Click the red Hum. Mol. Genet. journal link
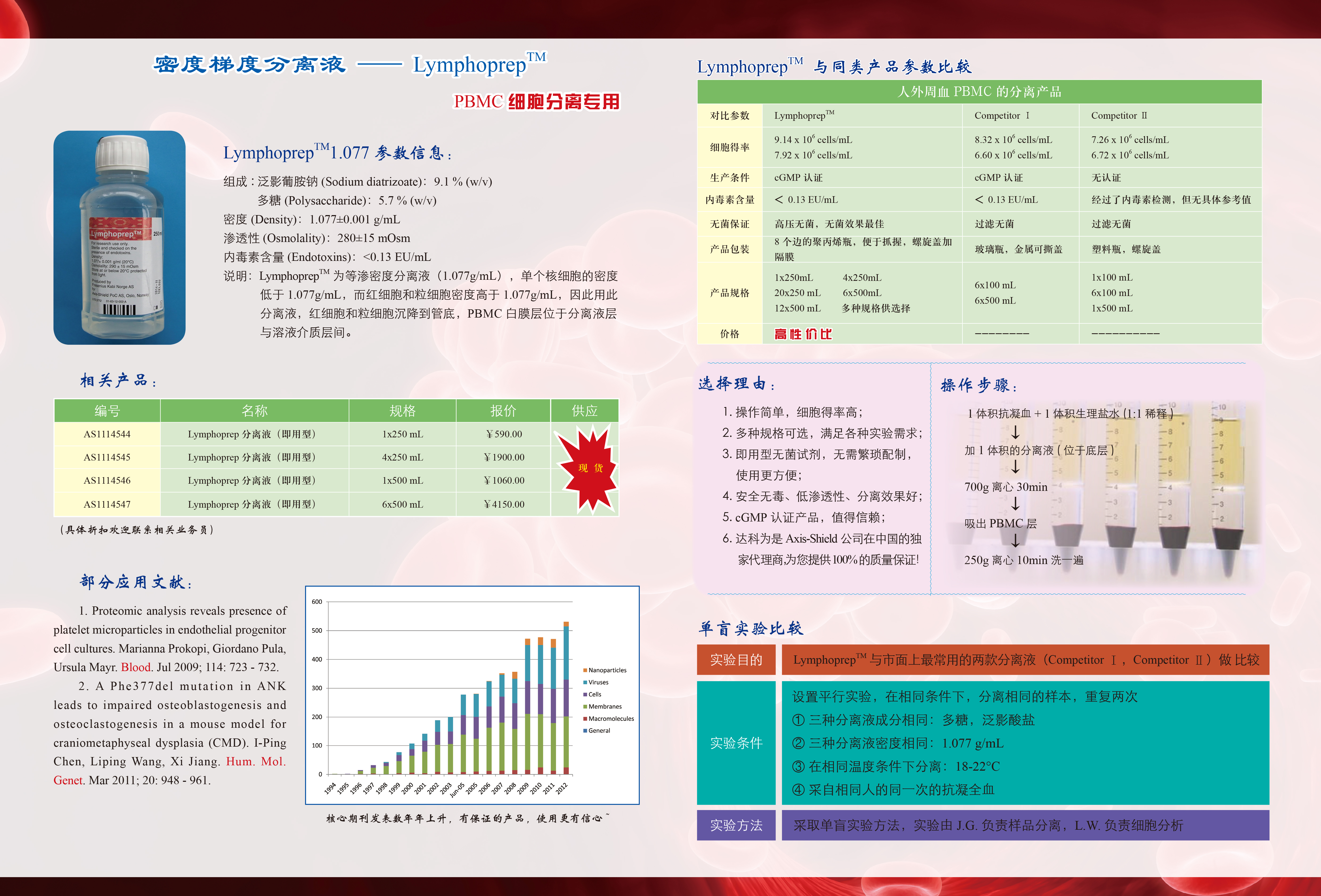This screenshot has height=896, width=1321. (x=255, y=761)
